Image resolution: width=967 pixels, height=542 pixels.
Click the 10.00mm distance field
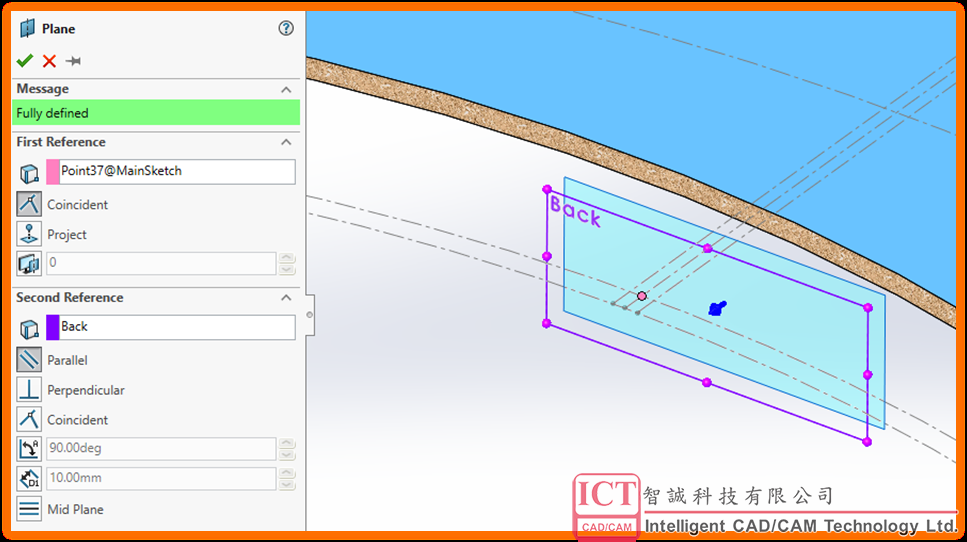[160, 478]
